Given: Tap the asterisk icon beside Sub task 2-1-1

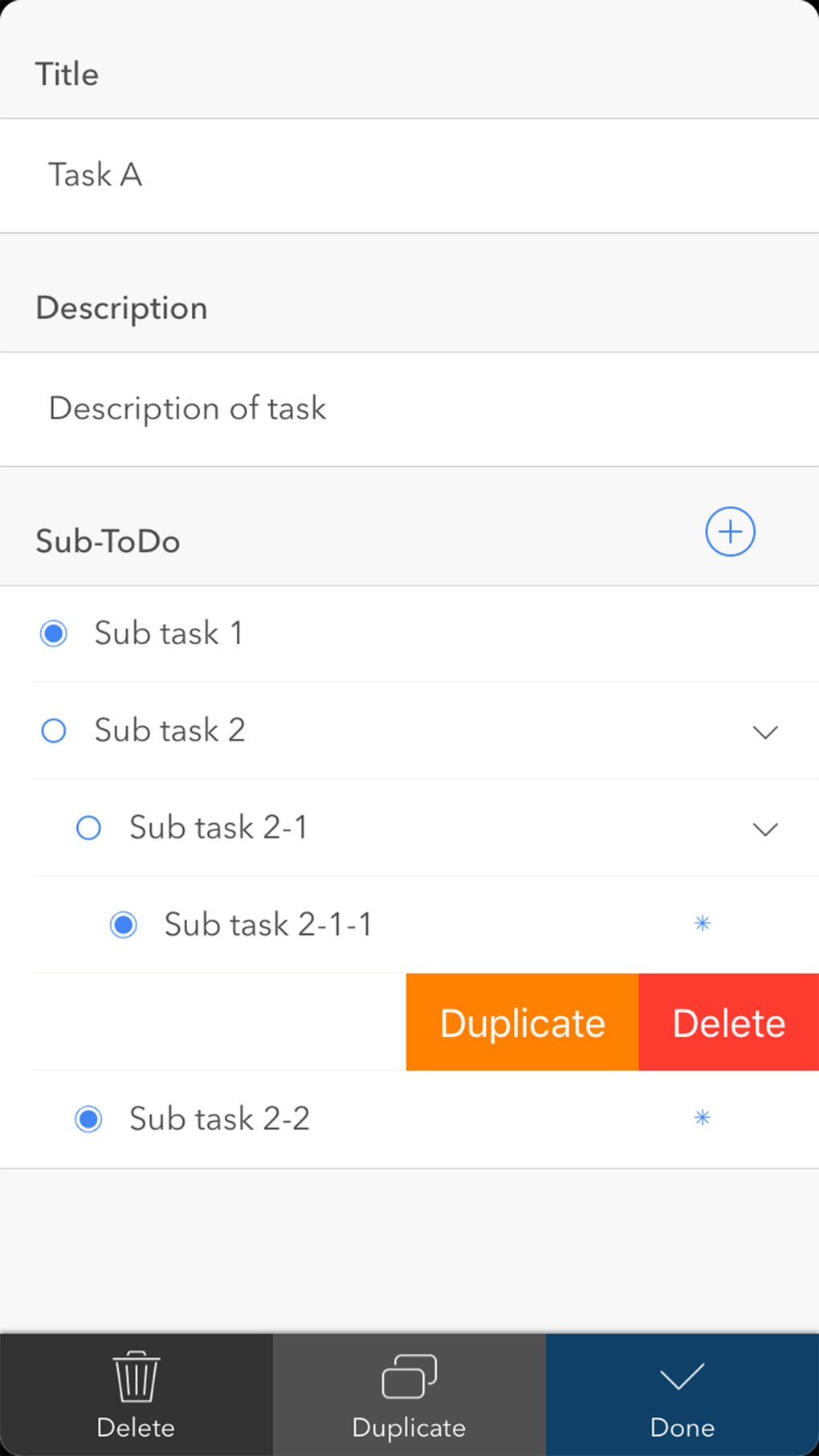Looking at the screenshot, I should coord(703,924).
